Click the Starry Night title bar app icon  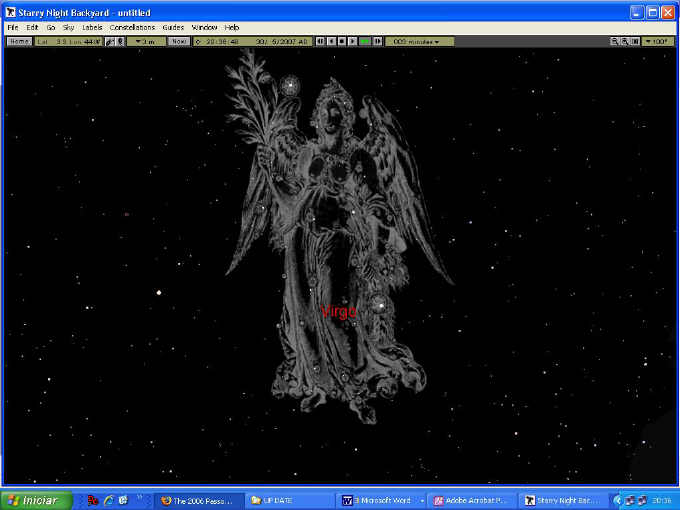[x=10, y=12]
